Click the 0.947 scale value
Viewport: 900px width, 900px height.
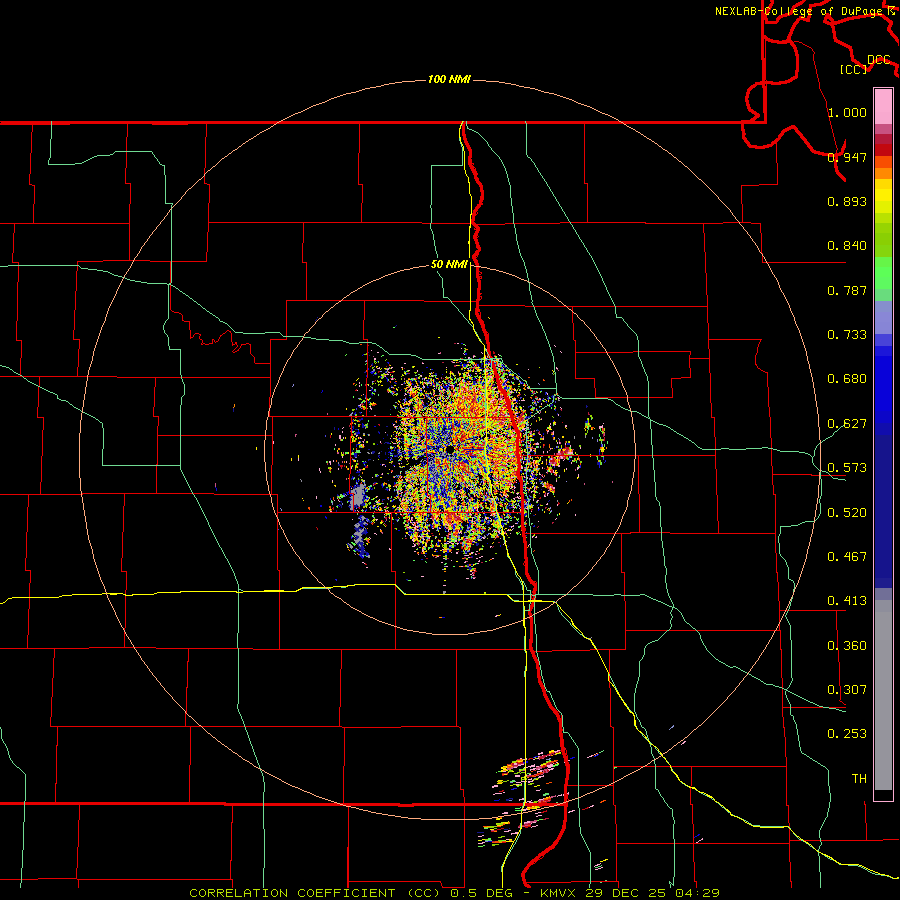[847, 157]
